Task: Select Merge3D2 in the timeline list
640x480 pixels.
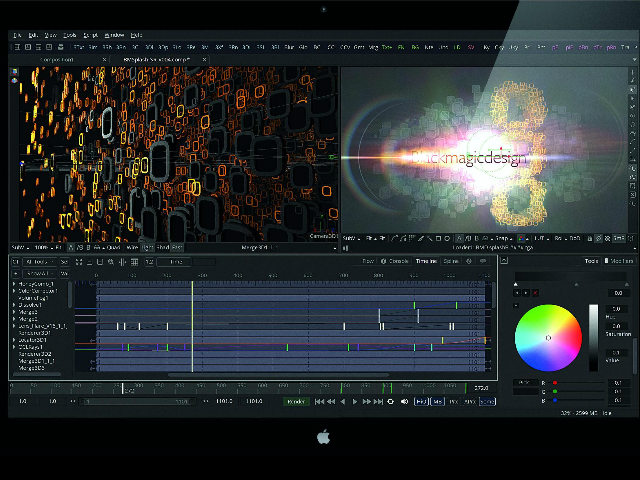Action: tap(31, 368)
